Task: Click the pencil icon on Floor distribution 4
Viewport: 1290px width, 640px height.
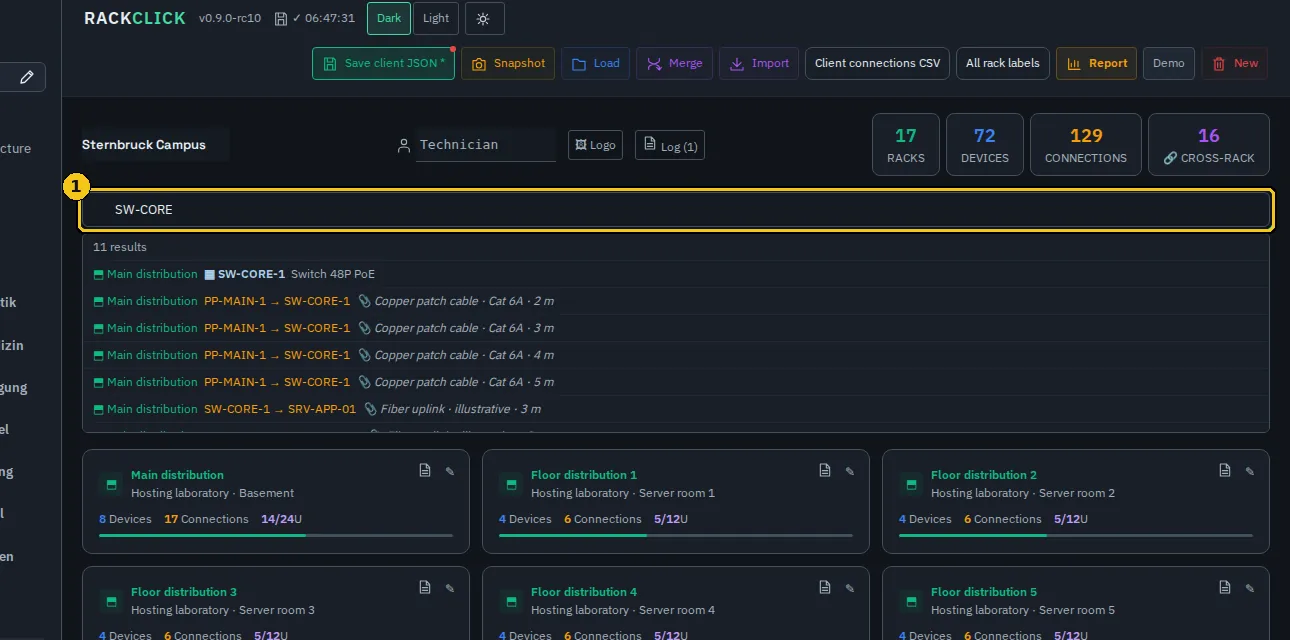Action: [x=850, y=588]
